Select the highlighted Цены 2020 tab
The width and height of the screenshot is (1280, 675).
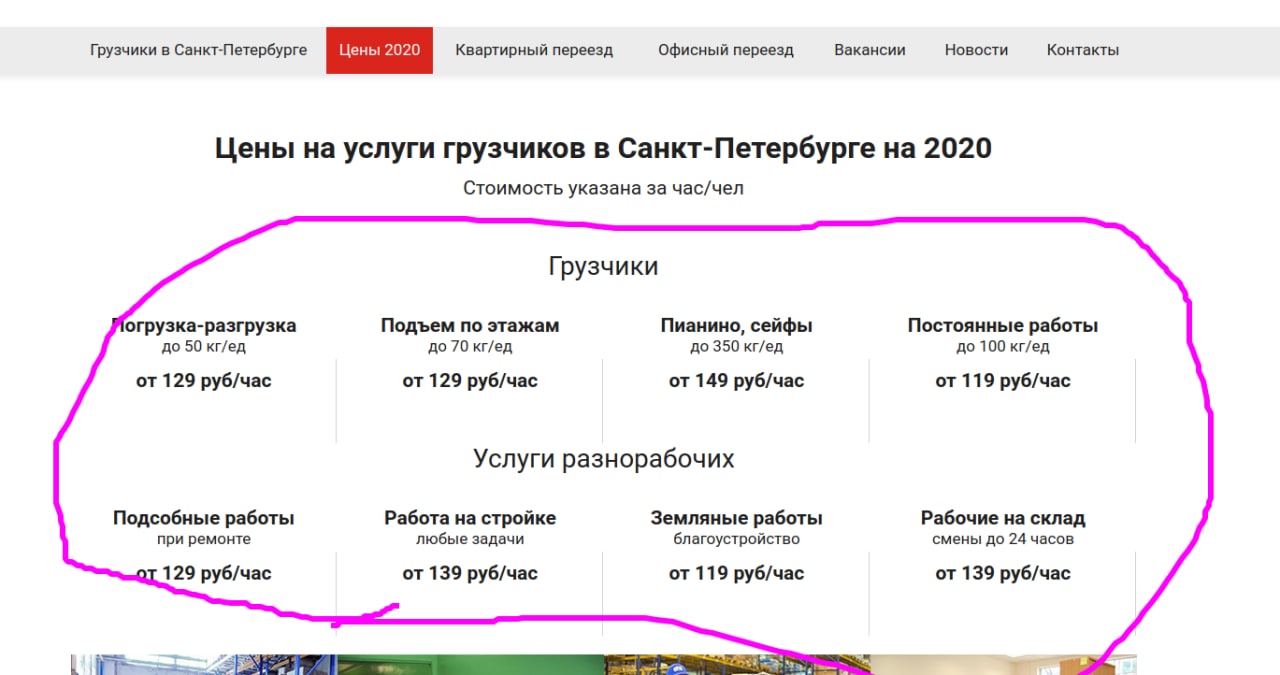tap(379, 50)
